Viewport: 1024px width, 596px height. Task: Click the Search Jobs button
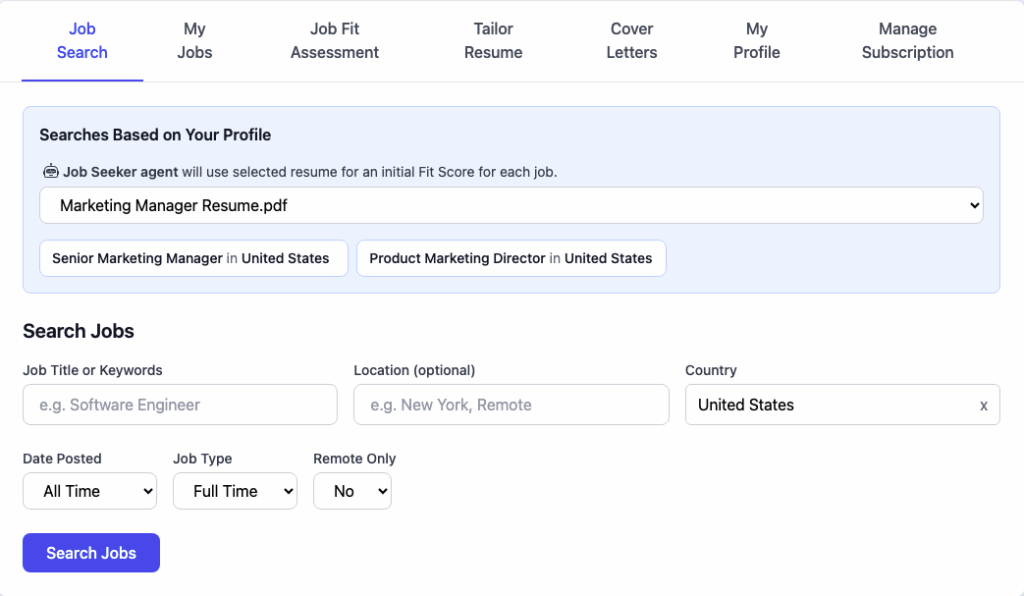pyautogui.click(x=91, y=553)
